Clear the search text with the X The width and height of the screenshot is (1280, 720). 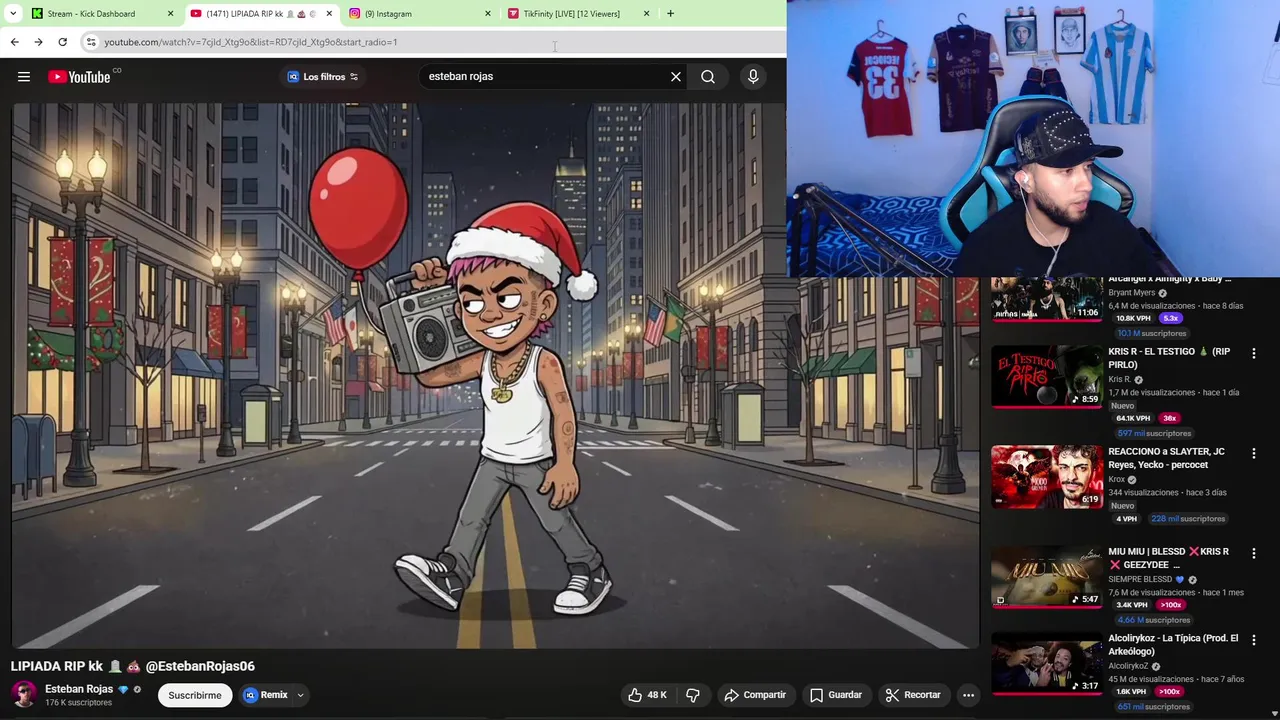tap(676, 77)
